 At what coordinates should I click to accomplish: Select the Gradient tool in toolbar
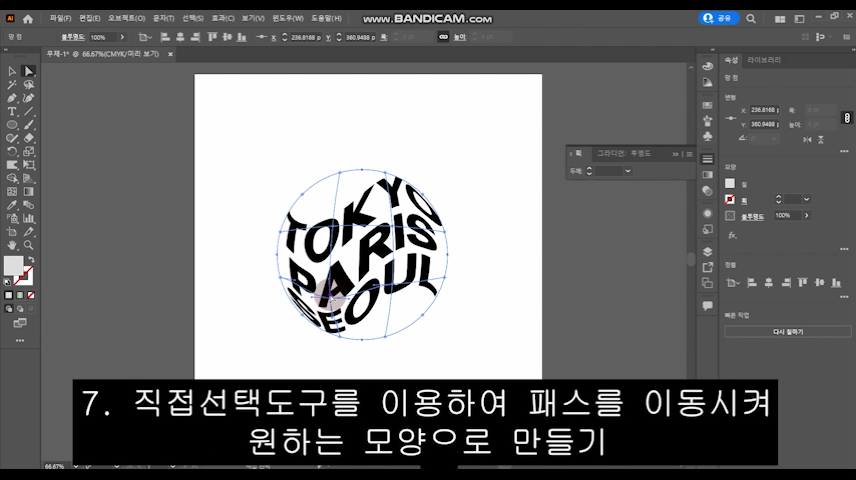[28, 192]
